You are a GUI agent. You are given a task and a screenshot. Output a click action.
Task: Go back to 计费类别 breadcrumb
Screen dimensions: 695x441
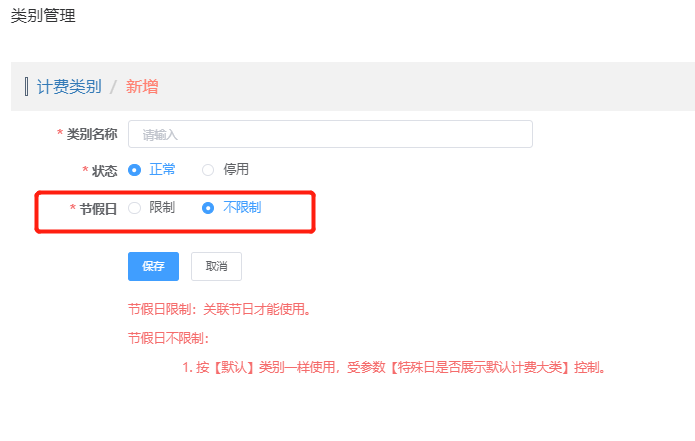[x=69, y=86]
